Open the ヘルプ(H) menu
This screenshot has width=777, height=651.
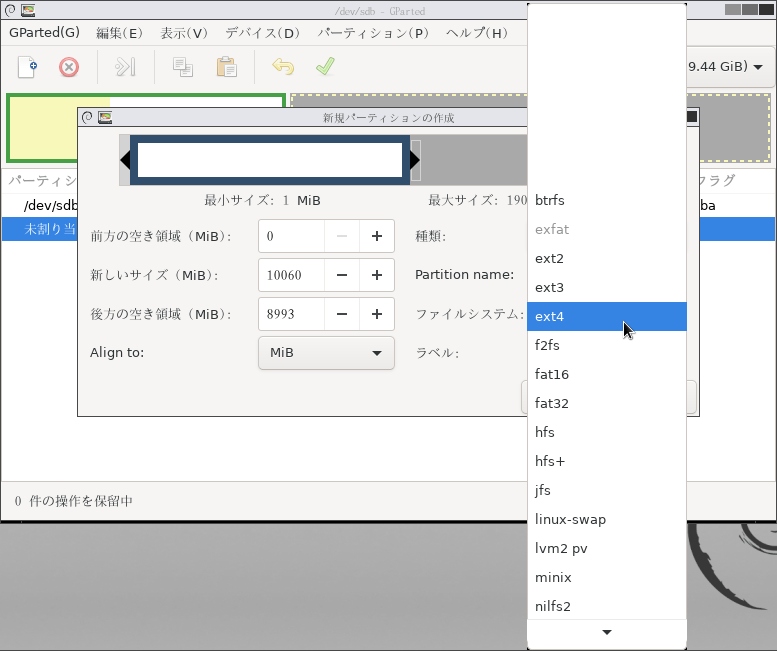click(x=477, y=33)
